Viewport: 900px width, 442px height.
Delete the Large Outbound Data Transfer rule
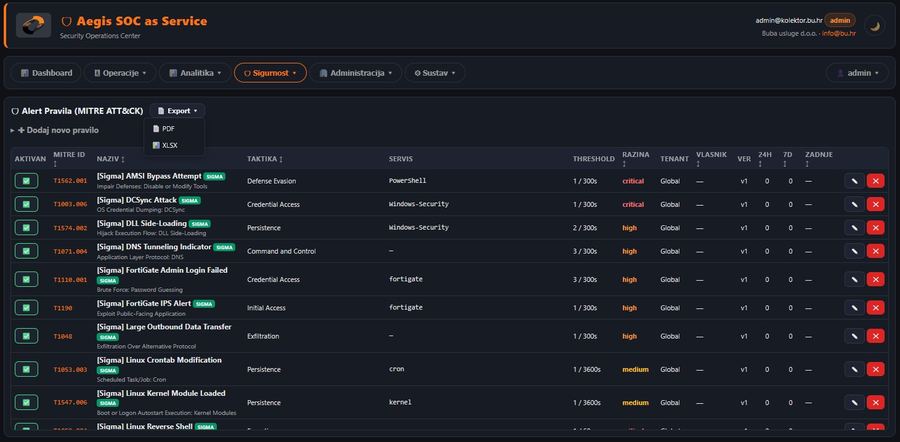pyautogui.click(x=875, y=337)
